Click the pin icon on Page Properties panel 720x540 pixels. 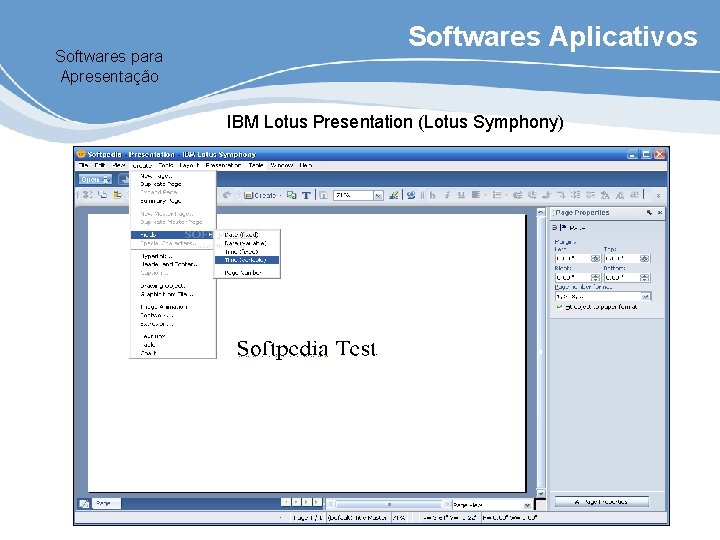point(649,213)
